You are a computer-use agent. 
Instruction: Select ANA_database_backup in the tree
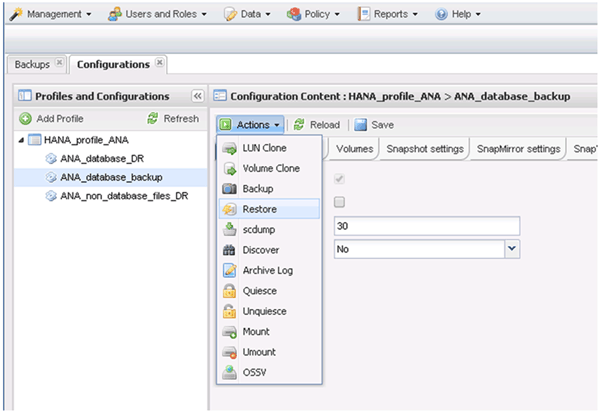pos(111,177)
